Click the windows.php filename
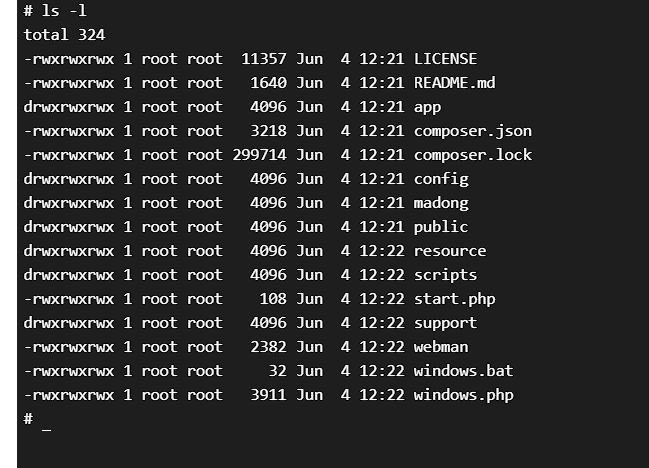 click(x=463, y=395)
